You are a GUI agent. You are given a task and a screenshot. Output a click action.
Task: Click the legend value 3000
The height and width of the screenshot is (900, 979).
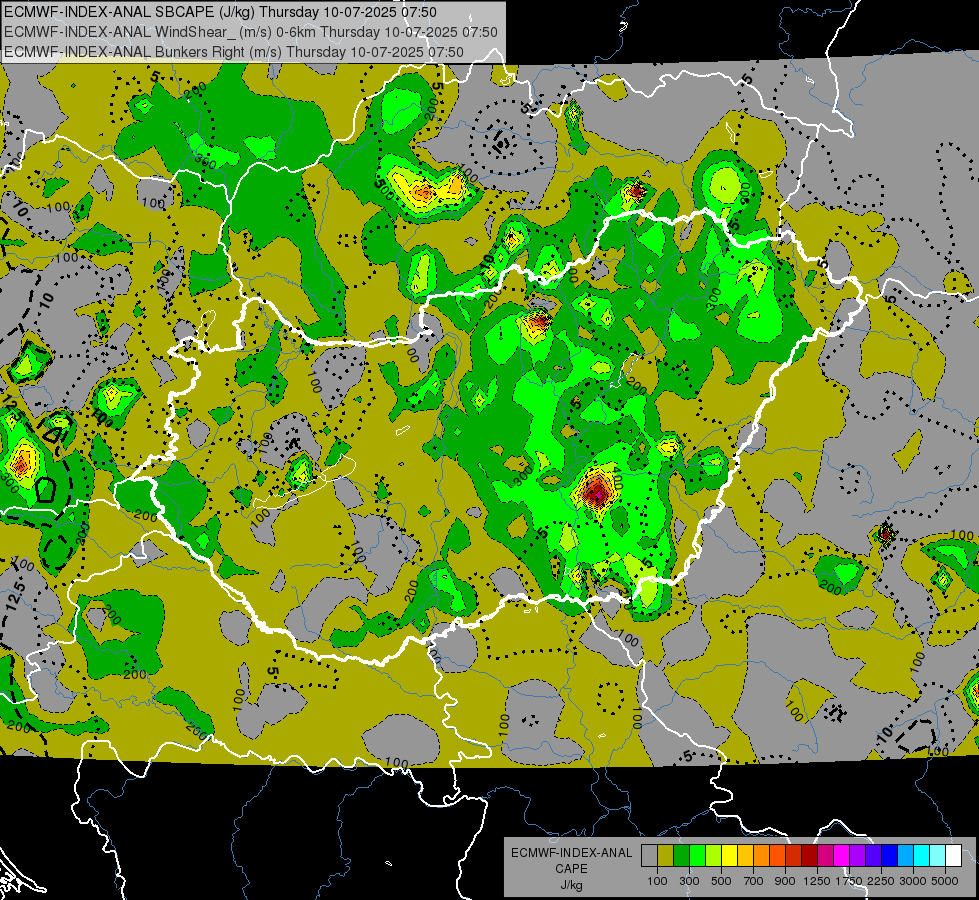click(x=913, y=881)
